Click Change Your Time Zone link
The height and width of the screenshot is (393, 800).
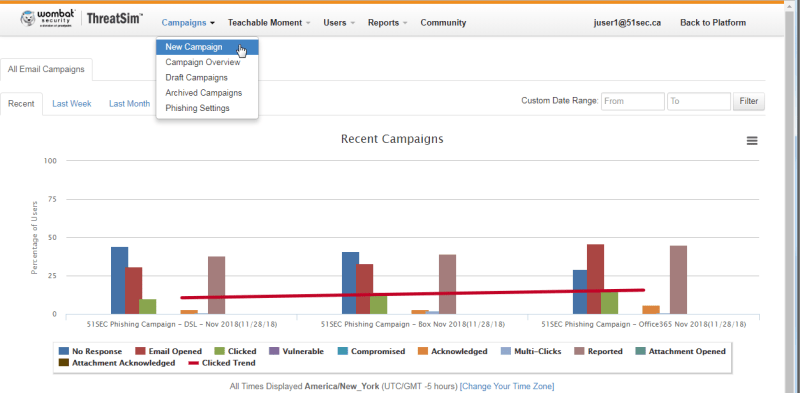[507, 386]
